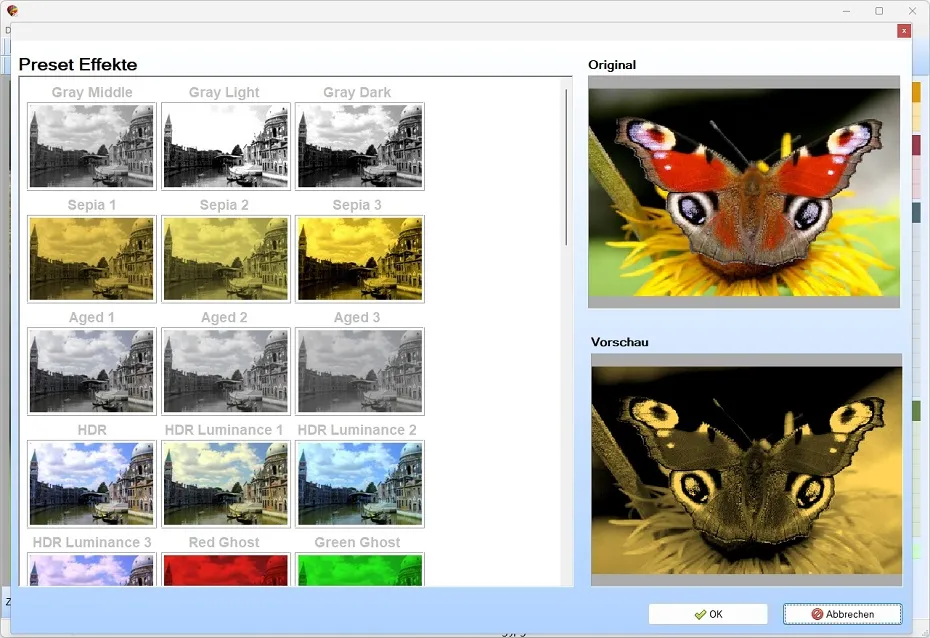Click the Vorschau sepia preview image

click(x=747, y=470)
